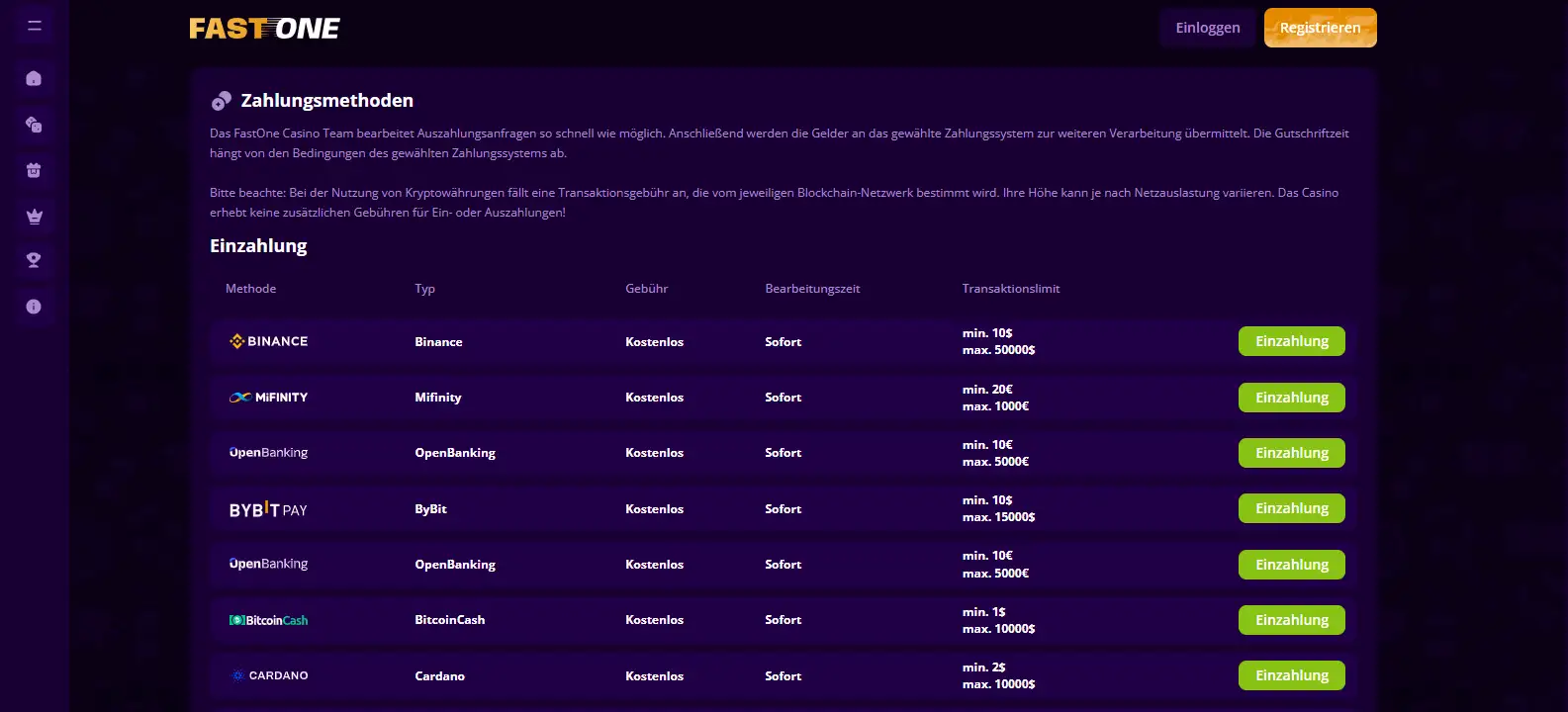
Task: Start Einzahlung in the ByBit row
Action: [1292, 508]
